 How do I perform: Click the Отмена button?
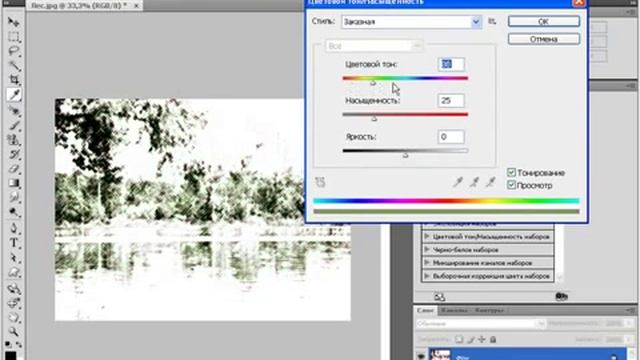coord(544,39)
